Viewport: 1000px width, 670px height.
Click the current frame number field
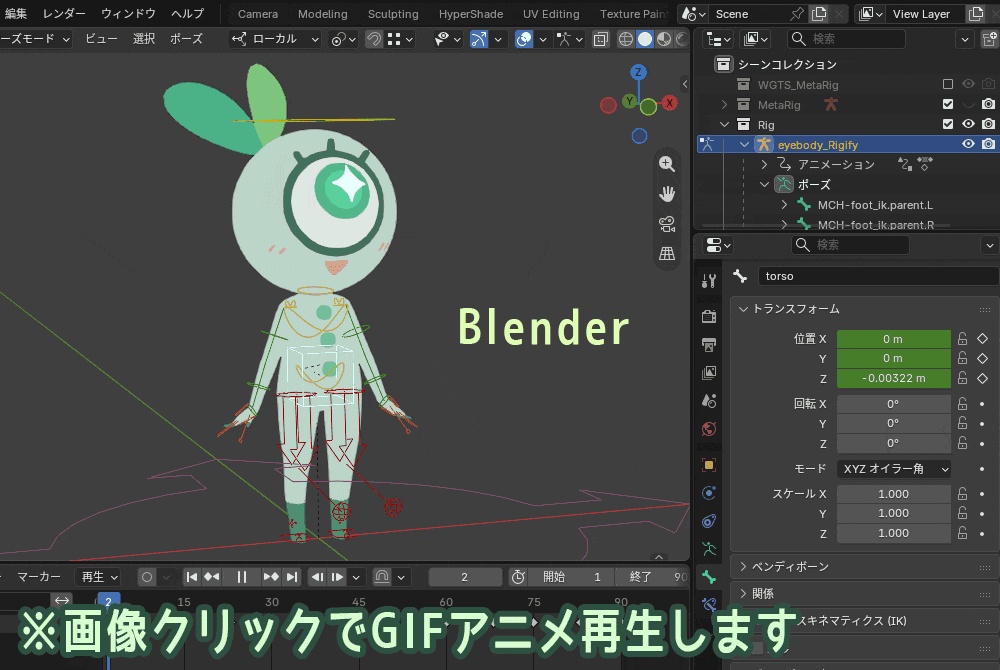[x=464, y=577]
